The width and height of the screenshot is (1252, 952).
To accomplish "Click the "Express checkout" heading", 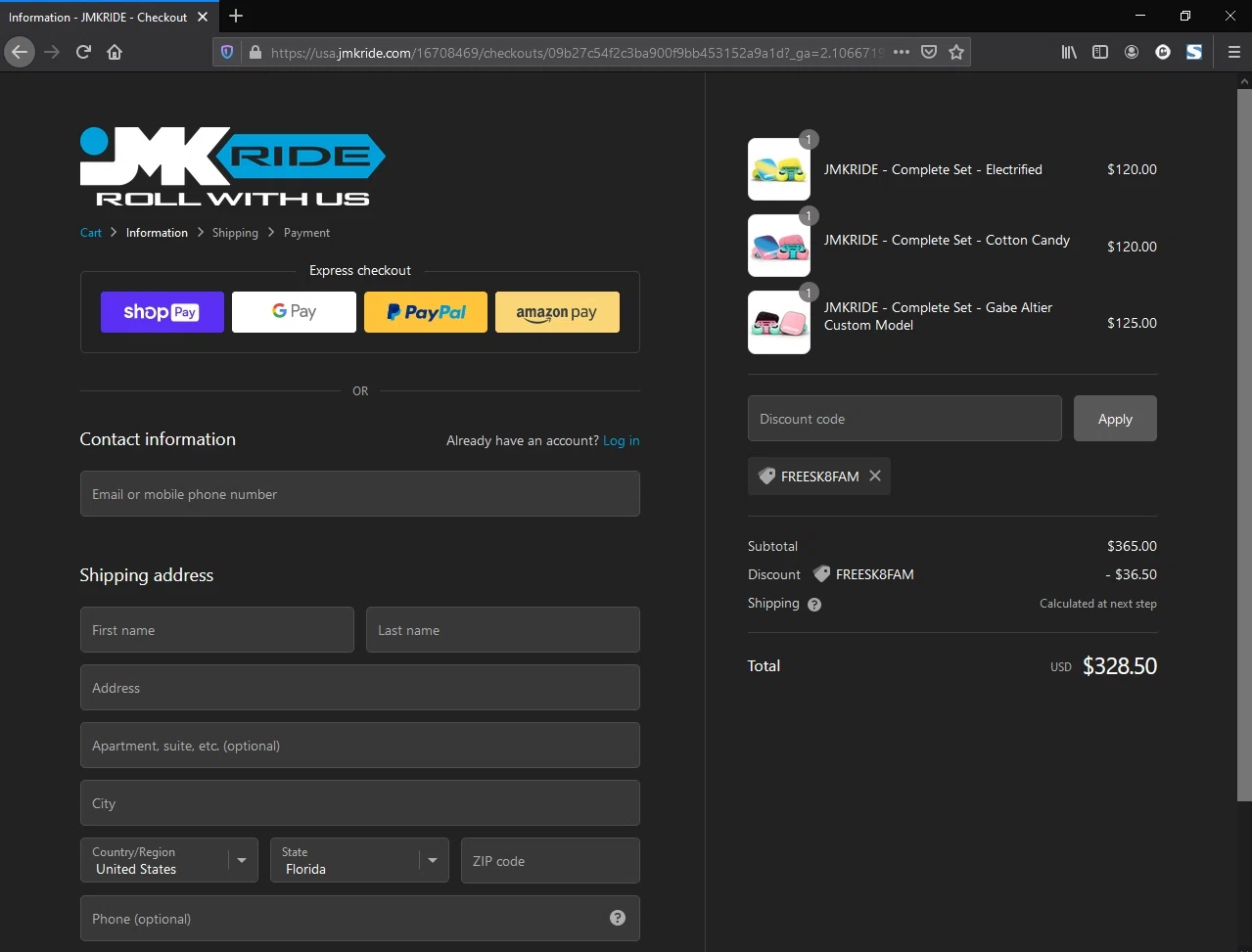I will tap(360, 270).
